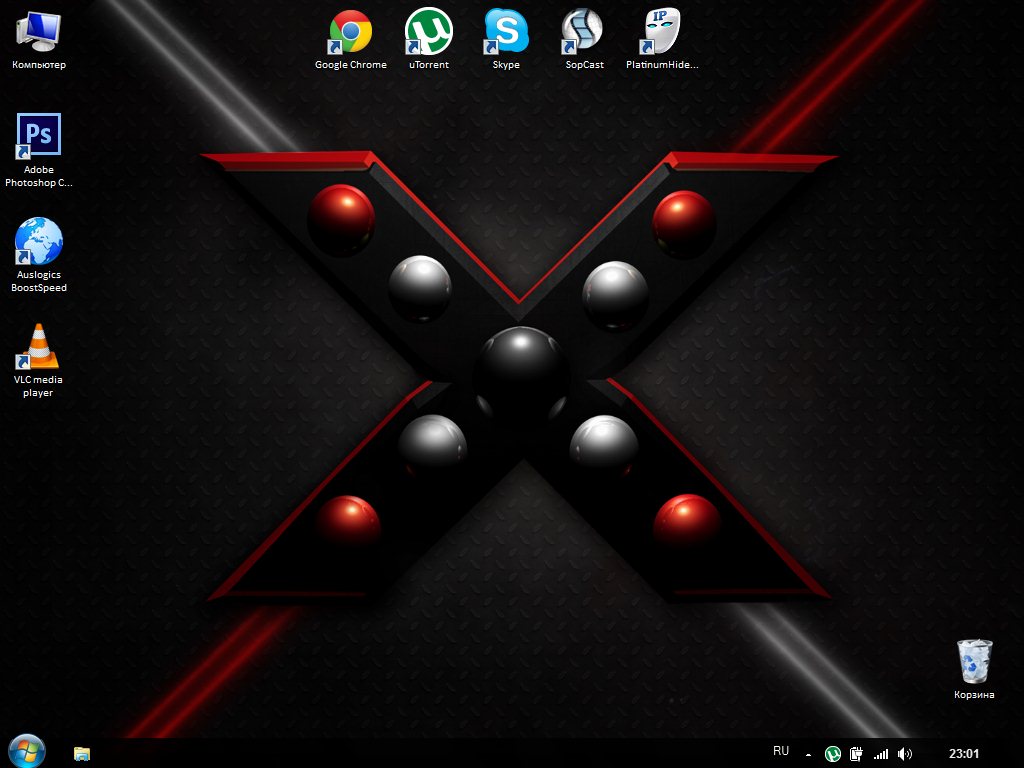
Task: Click Auslogics BoostSpeed globe icon
Action: click(39, 242)
